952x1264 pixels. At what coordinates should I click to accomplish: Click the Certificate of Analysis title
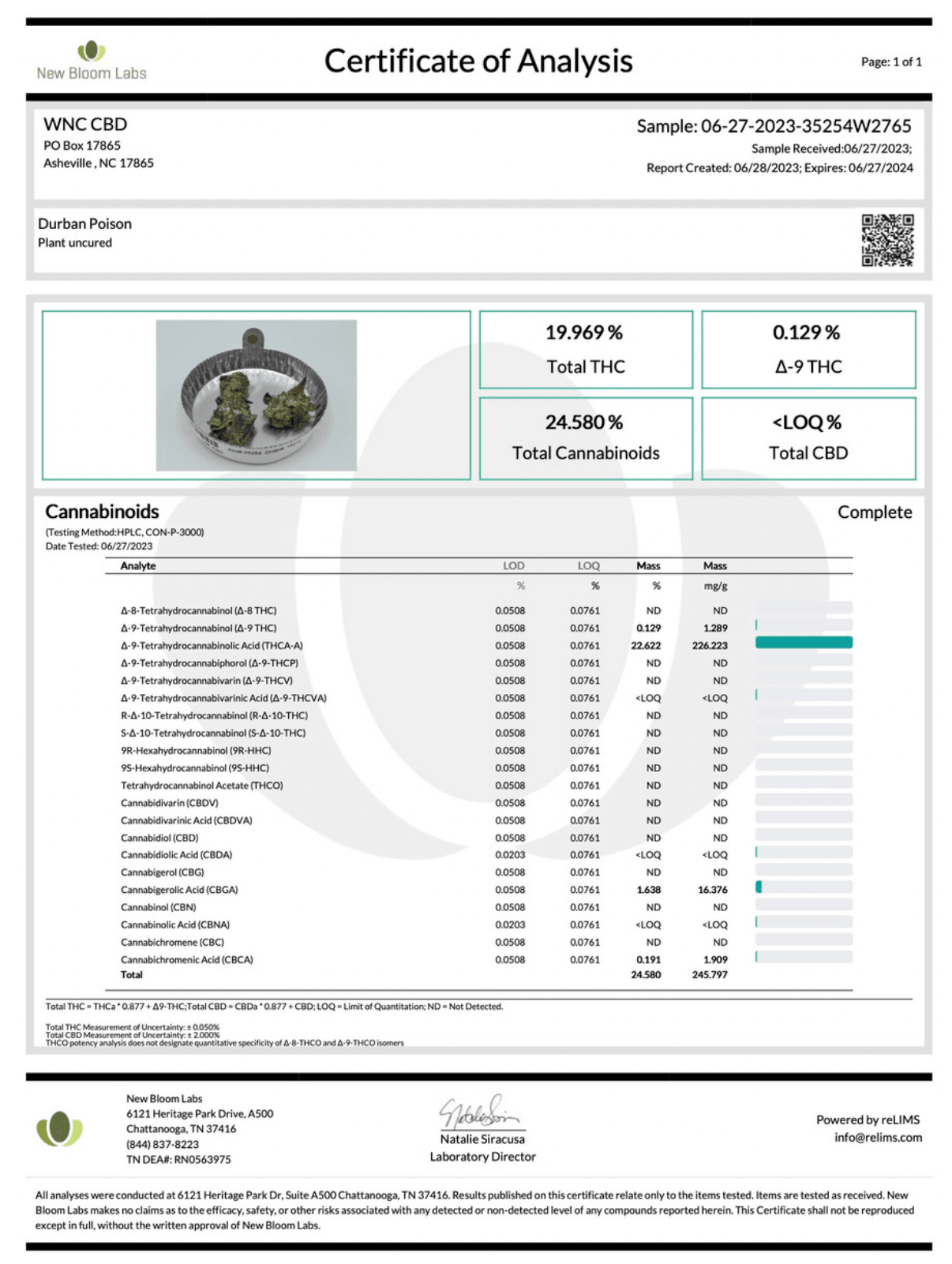[478, 61]
